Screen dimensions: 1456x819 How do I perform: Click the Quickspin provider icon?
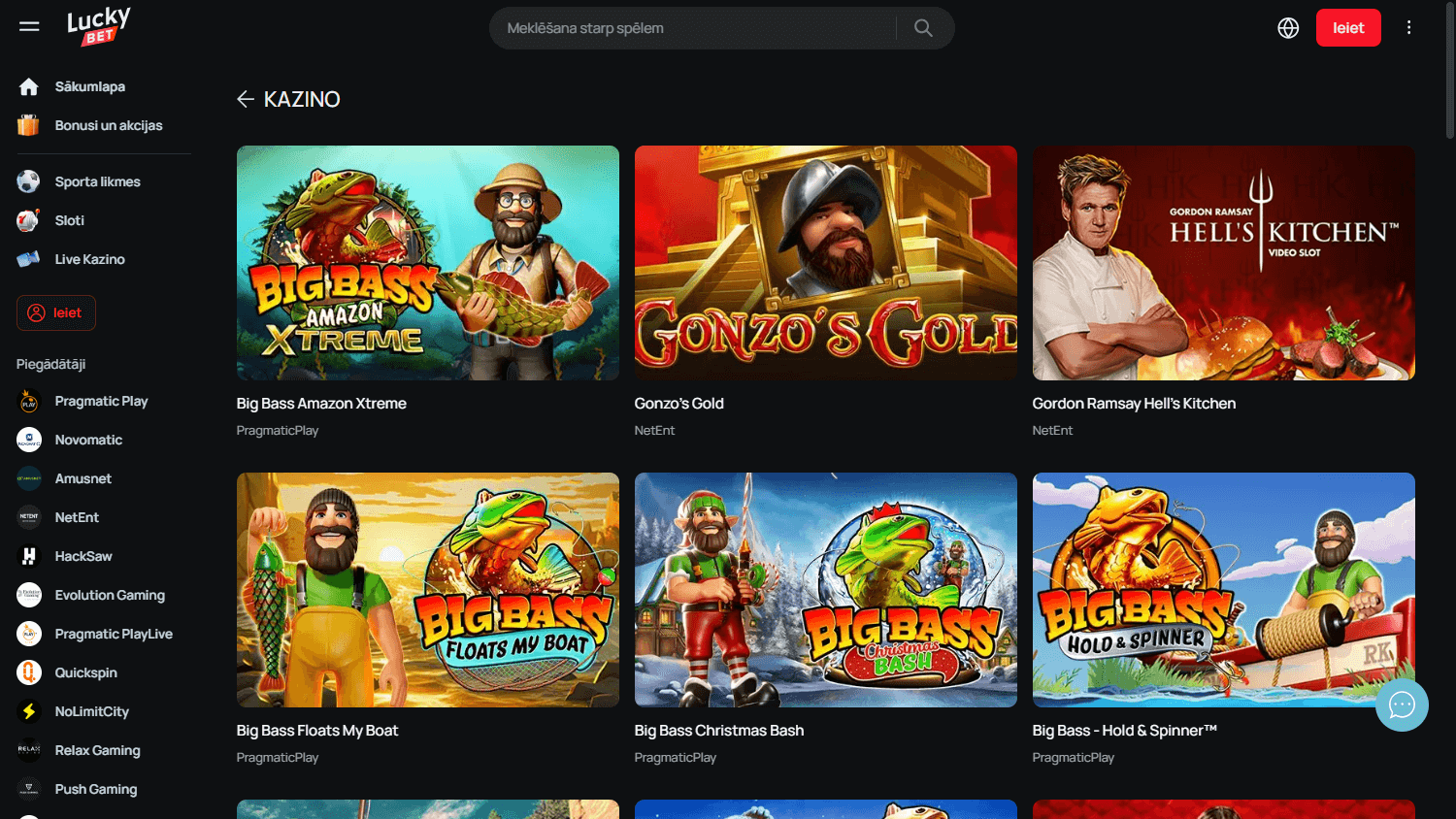(x=28, y=672)
